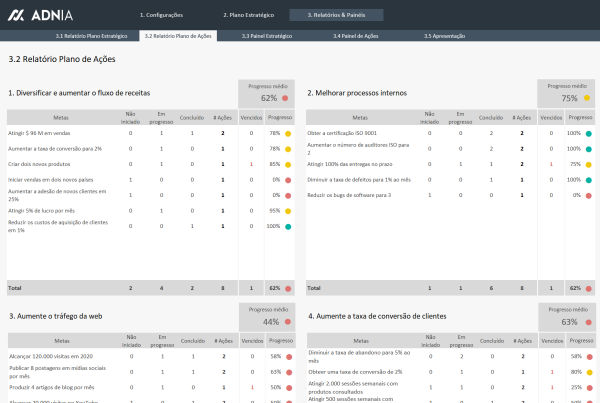
Task: Click red dot for 'Reduzir os bugs de software' row
Action: (x=589, y=195)
